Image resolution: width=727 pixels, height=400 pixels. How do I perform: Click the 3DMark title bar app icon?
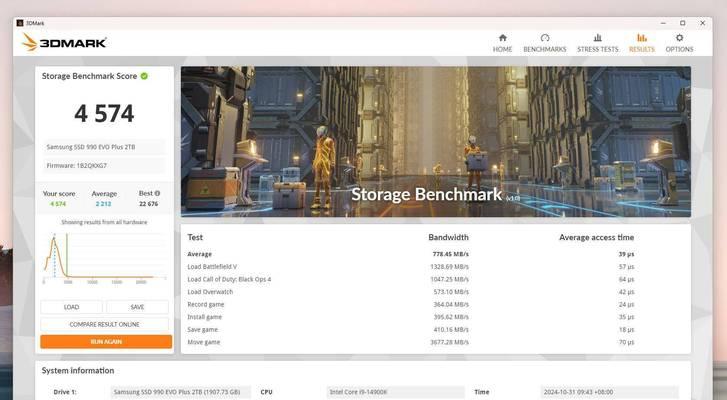pos(20,23)
